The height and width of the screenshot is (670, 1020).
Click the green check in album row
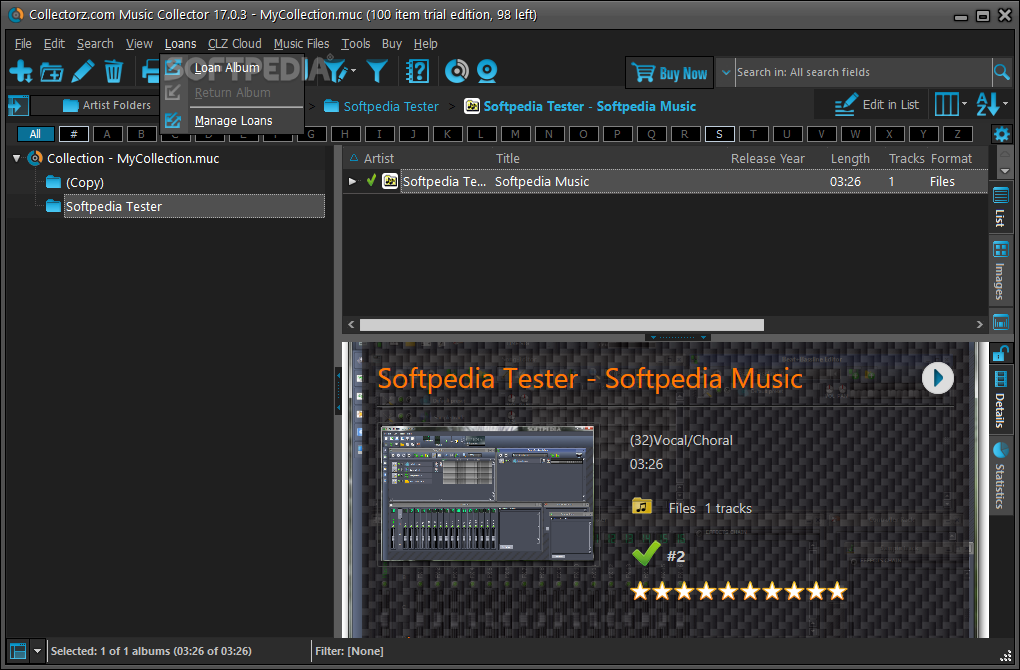pos(371,181)
